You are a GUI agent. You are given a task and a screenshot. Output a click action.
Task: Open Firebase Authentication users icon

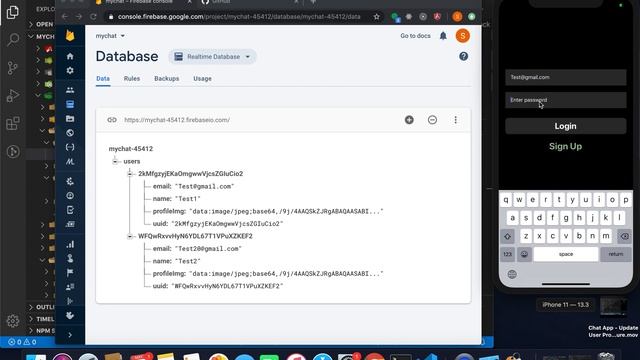point(70,90)
